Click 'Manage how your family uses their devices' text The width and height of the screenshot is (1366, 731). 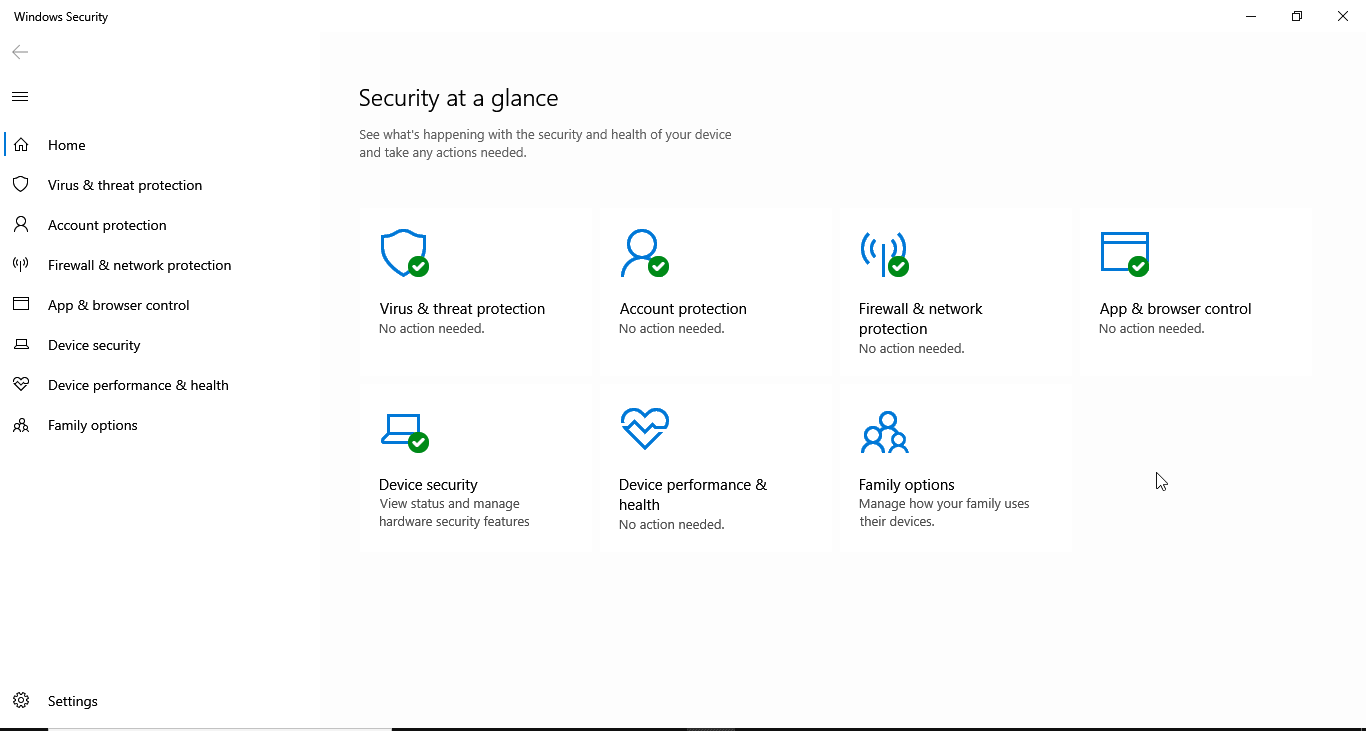pos(944,513)
